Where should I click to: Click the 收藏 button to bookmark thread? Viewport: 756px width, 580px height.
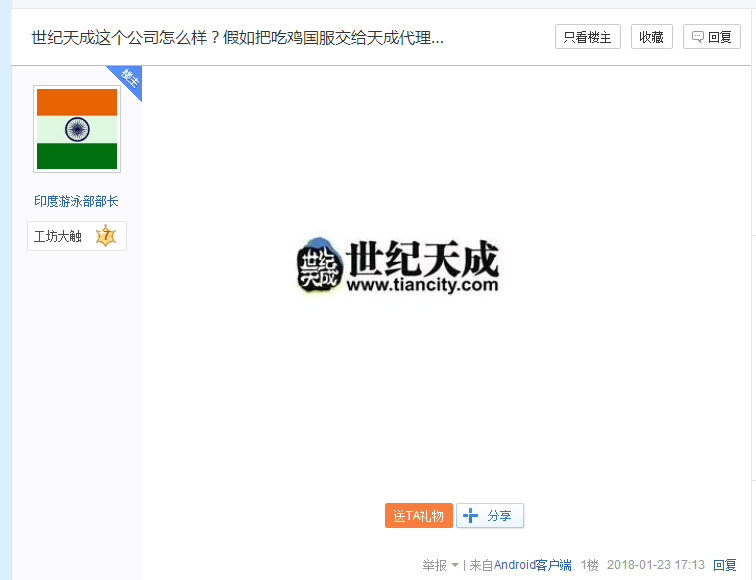(x=651, y=37)
